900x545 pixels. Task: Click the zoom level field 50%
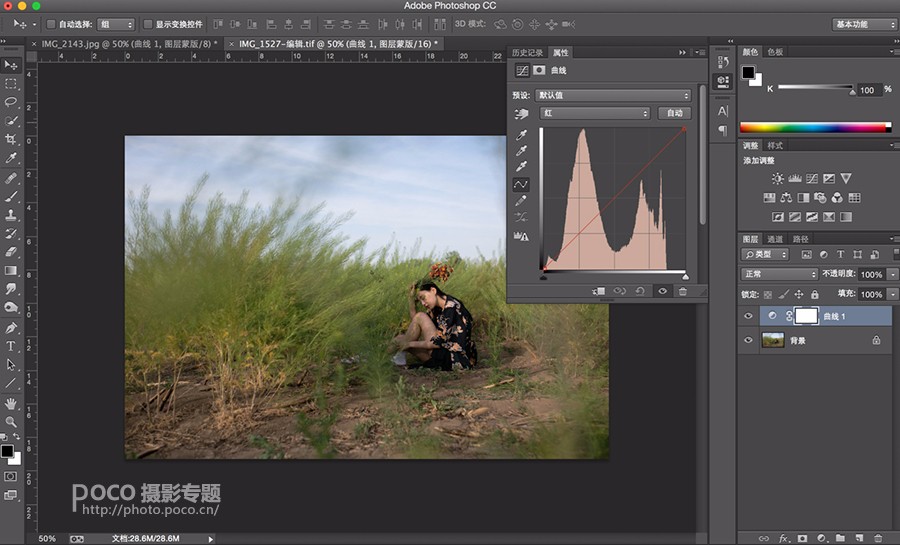coord(47,539)
